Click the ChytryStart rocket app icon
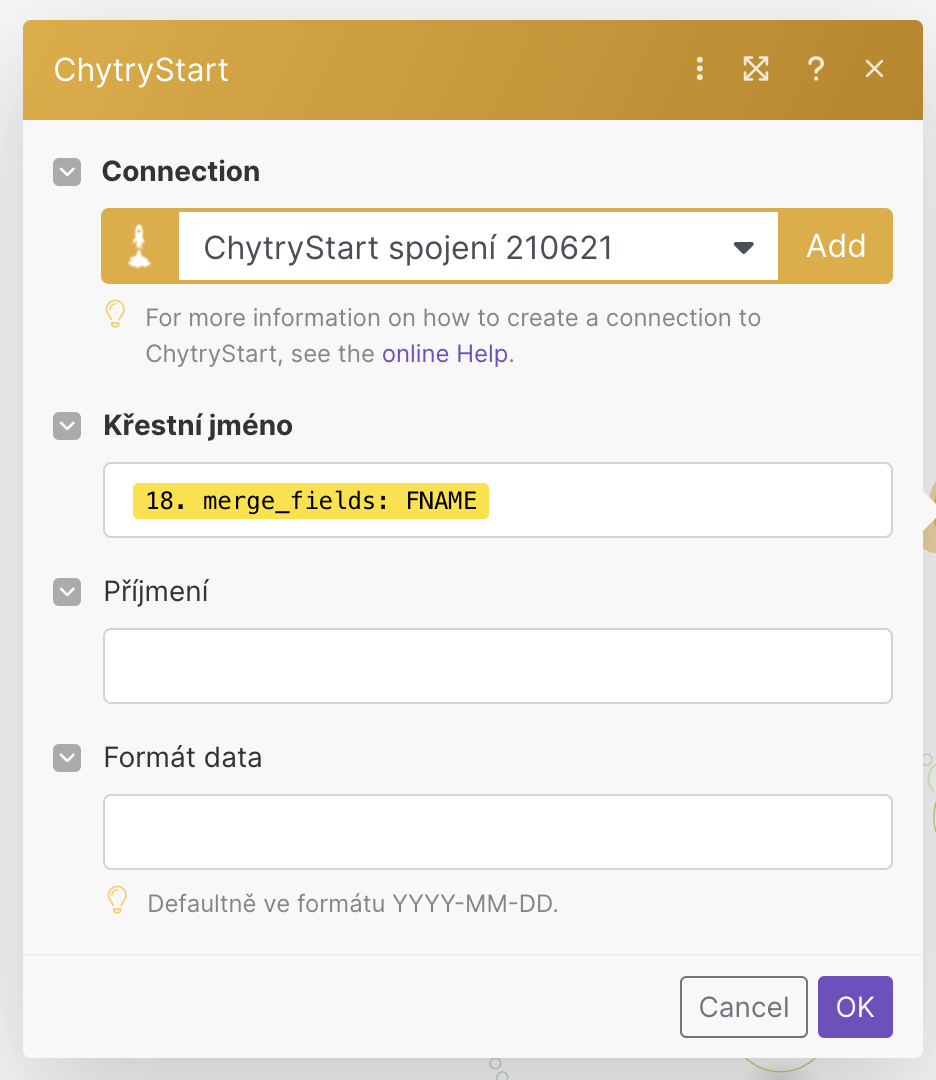This screenshot has height=1080, width=936. (x=140, y=246)
